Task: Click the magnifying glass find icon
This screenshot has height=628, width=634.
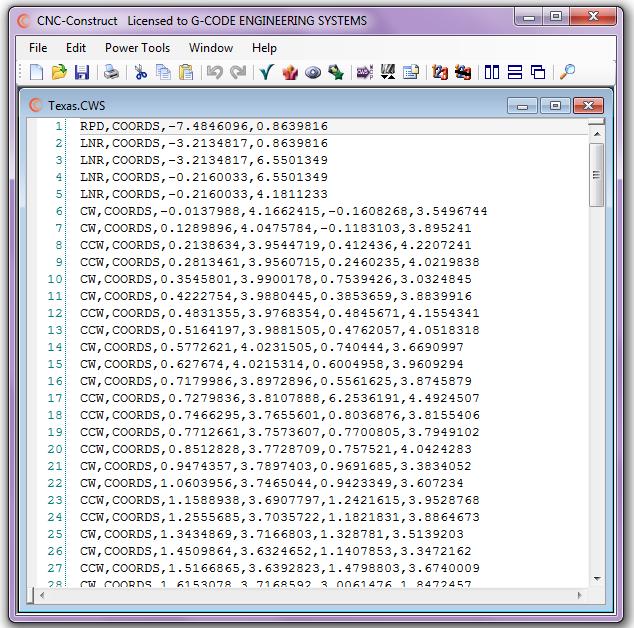Action: click(x=567, y=72)
